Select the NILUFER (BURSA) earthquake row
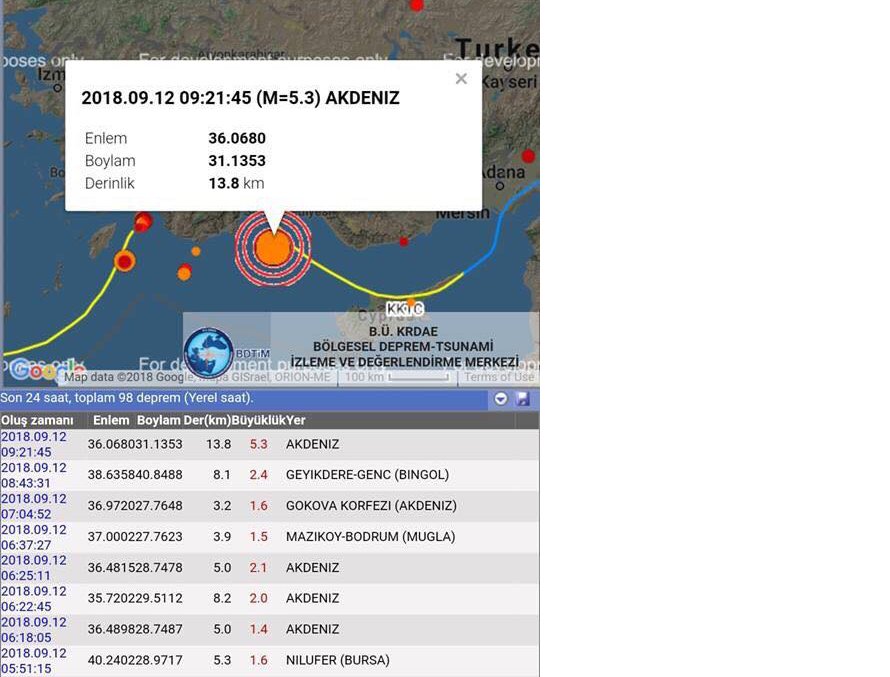Screen dimensions: 890x677 pos(270,661)
